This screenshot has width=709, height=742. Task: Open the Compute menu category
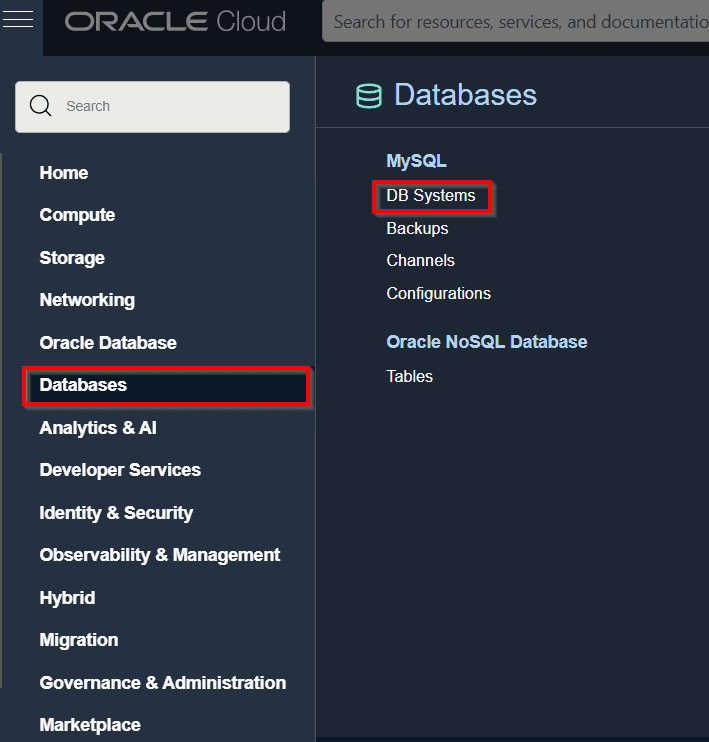[77, 215]
